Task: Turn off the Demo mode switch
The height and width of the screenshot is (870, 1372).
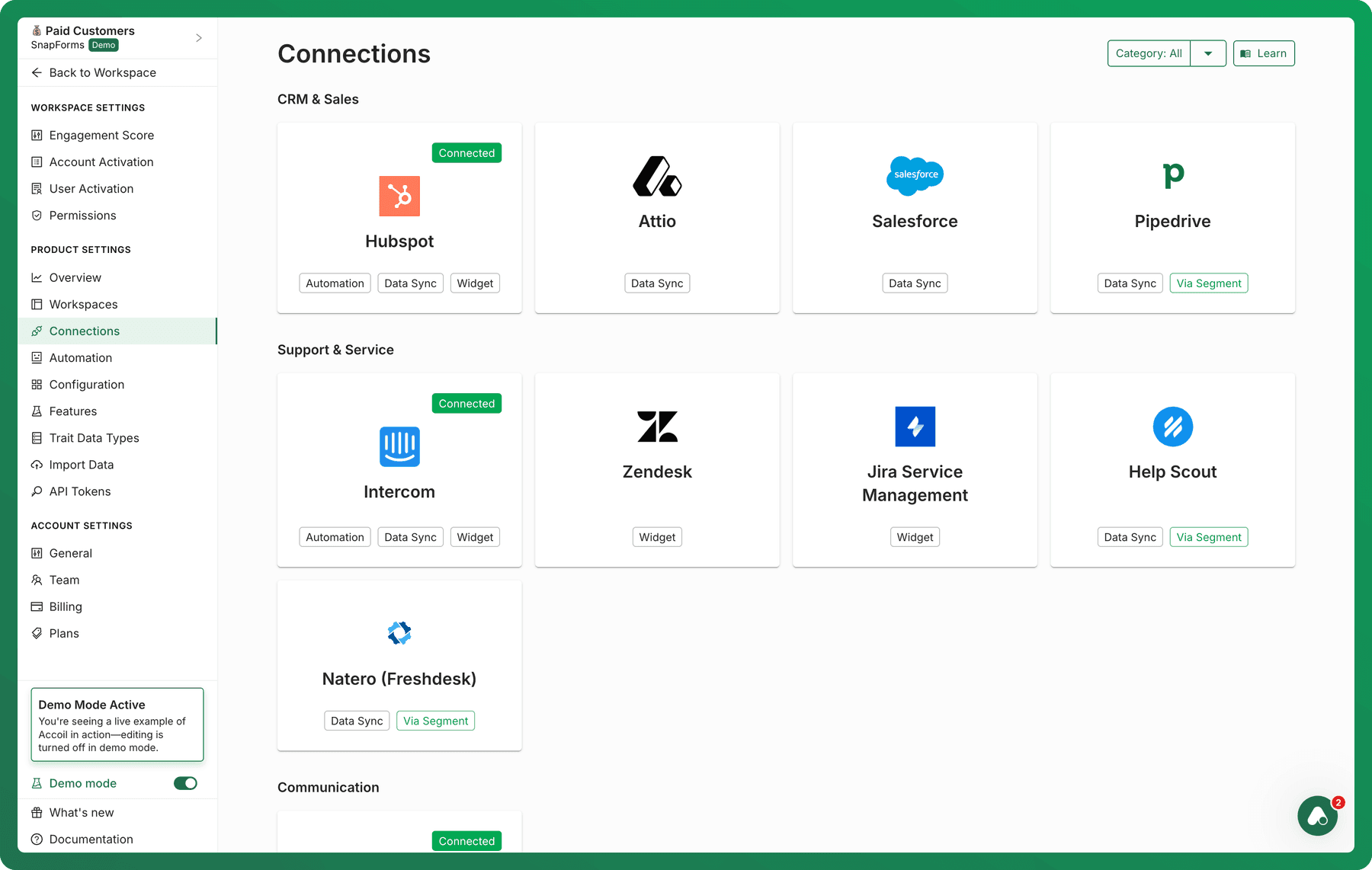Action: (x=185, y=783)
